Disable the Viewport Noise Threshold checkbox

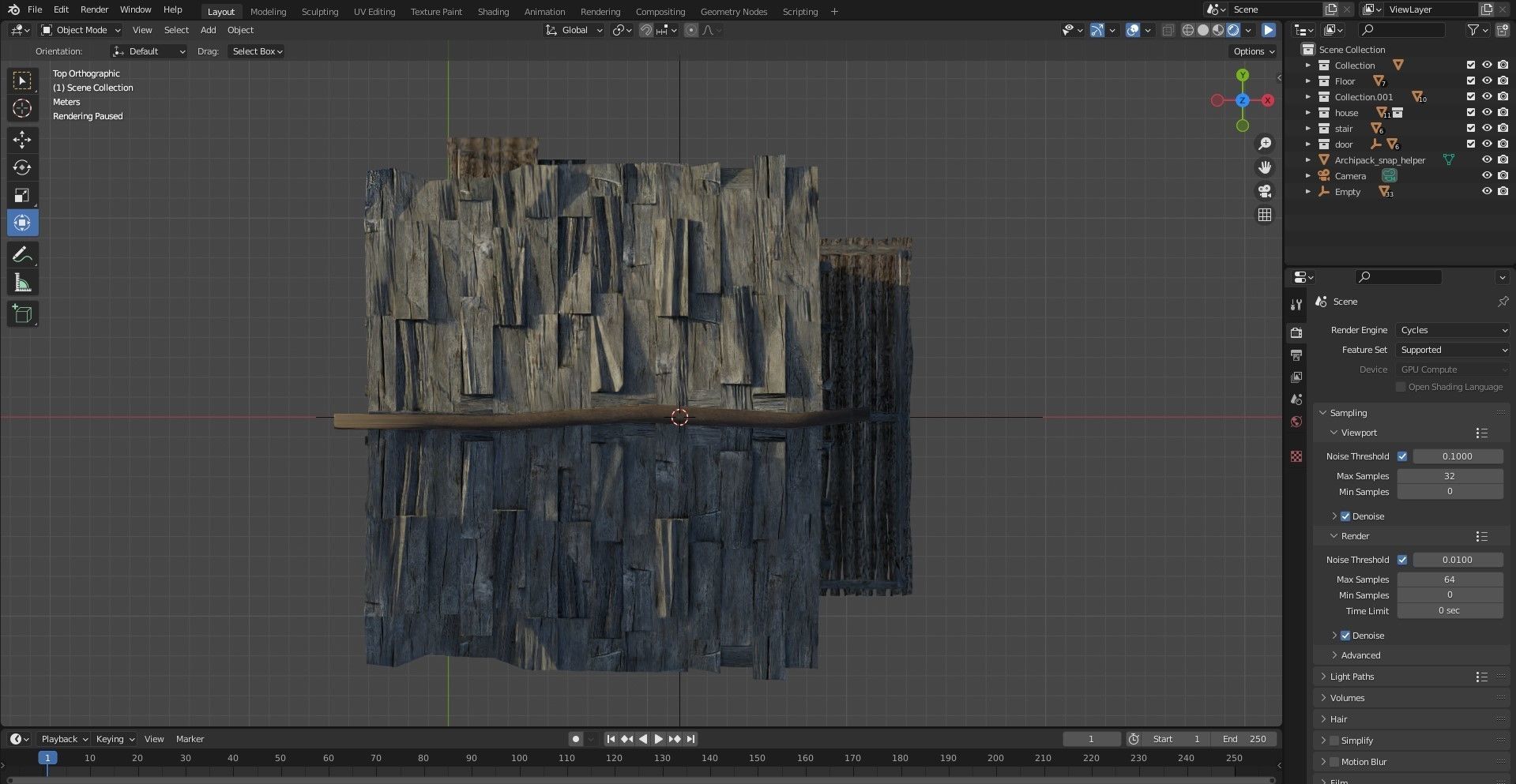[x=1402, y=456]
